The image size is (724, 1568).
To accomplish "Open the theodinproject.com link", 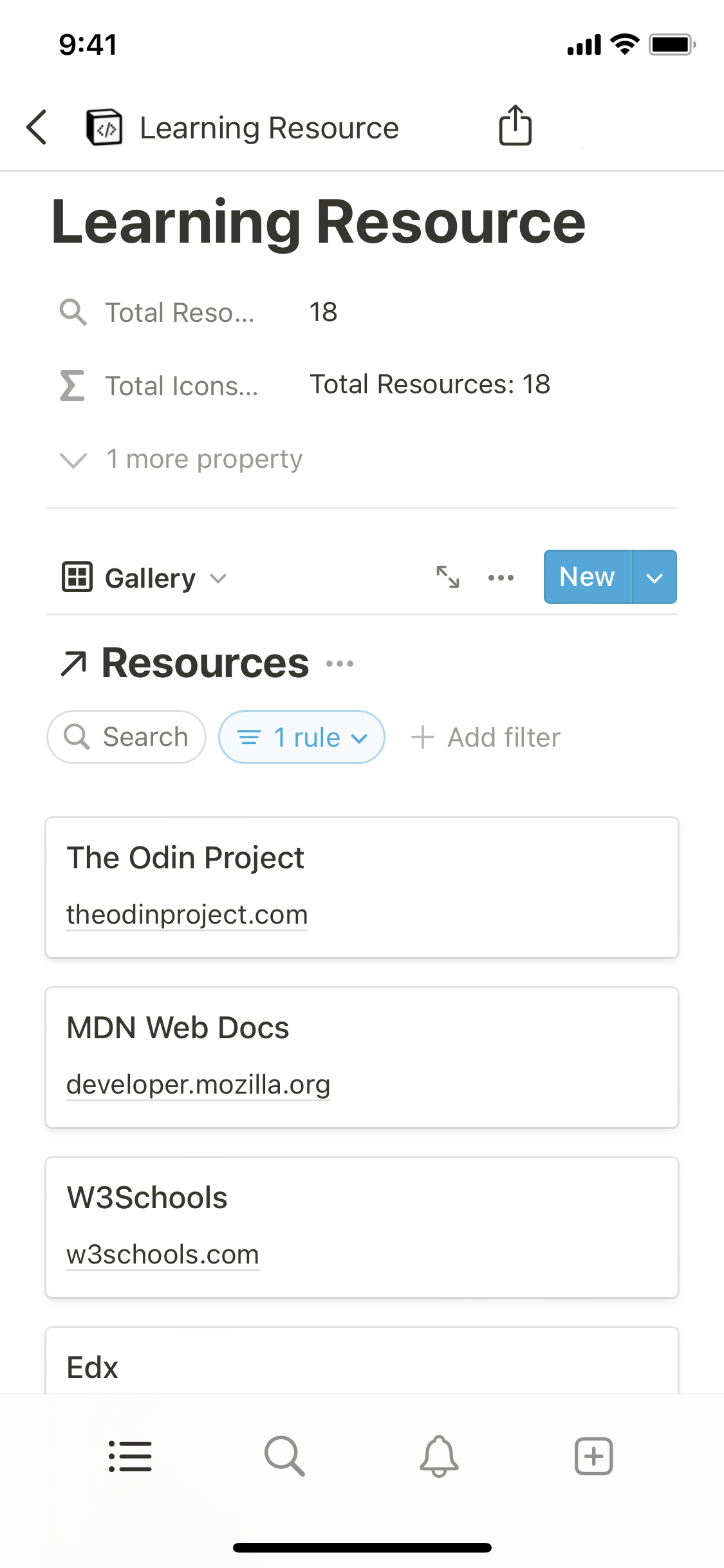I will tap(187, 915).
